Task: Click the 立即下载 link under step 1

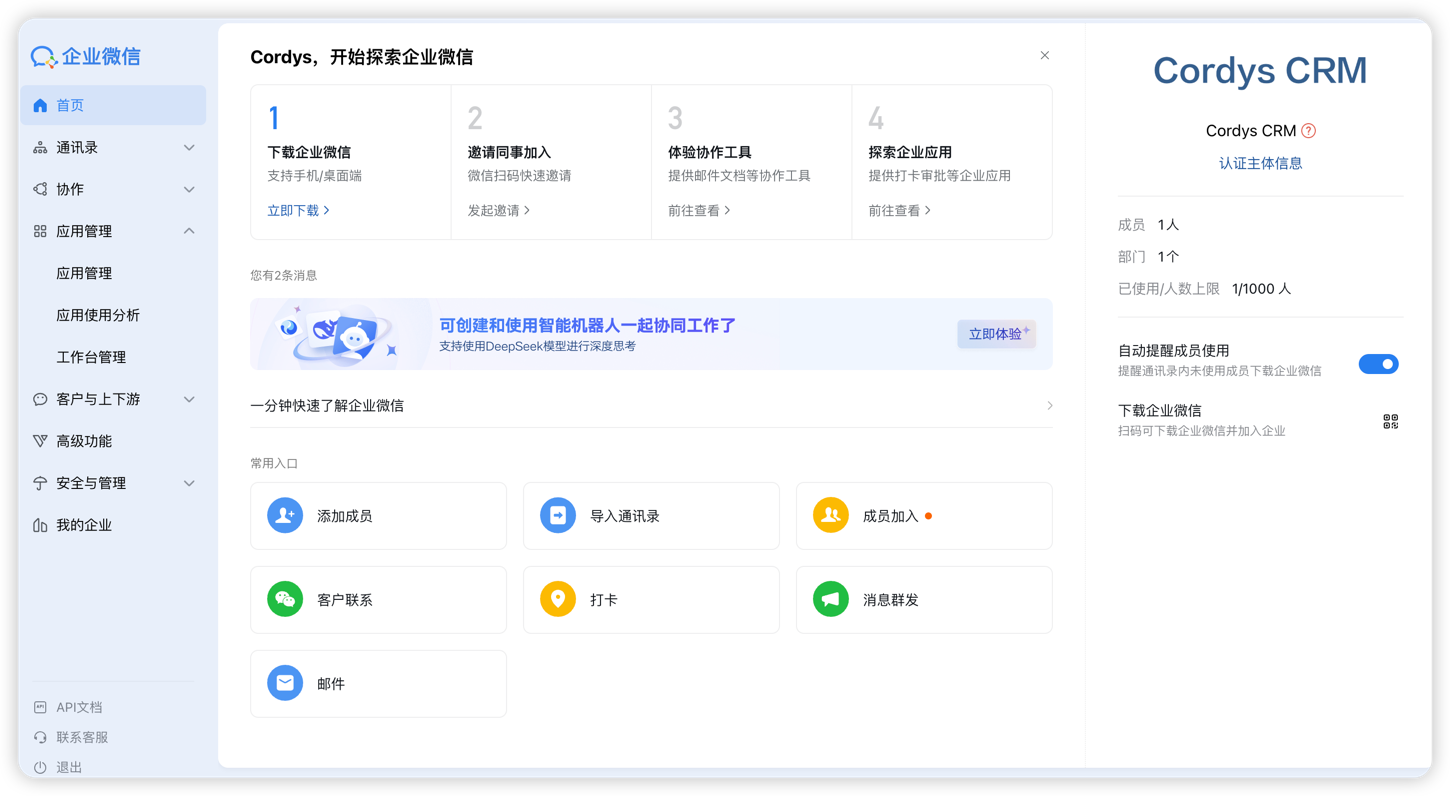Action: pos(293,211)
